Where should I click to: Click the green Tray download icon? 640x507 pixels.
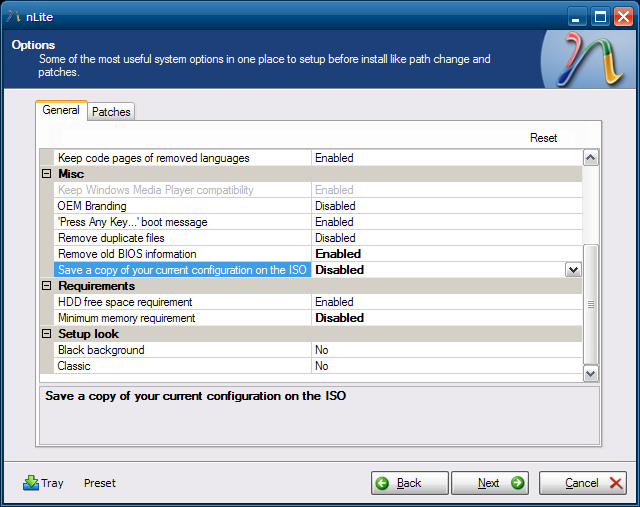[x=31, y=483]
